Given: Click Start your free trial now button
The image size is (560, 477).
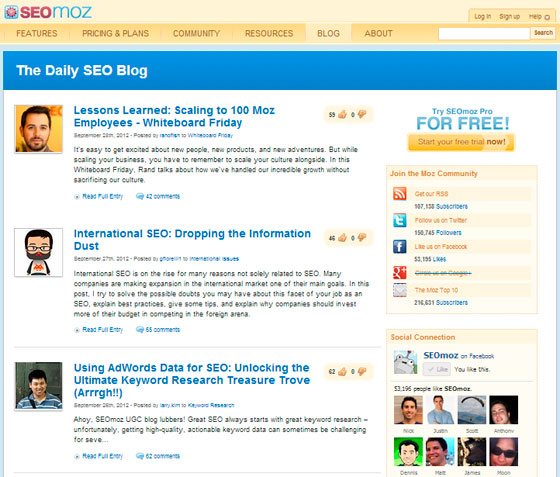Looking at the screenshot, I should coord(461,142).
